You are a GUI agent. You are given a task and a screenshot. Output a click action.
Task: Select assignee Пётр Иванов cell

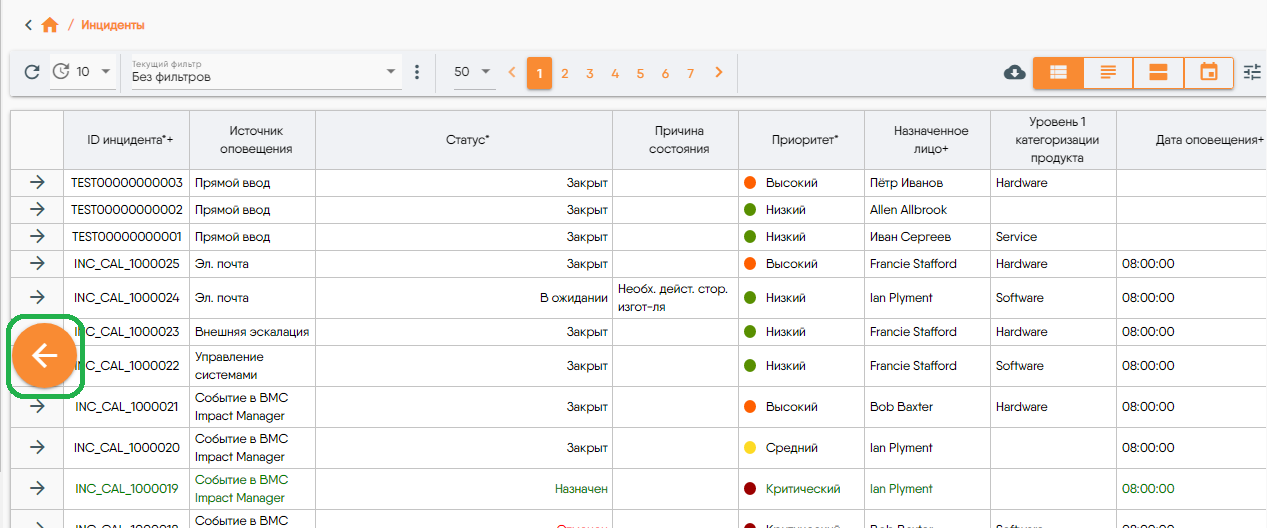[x=927, y=183]
